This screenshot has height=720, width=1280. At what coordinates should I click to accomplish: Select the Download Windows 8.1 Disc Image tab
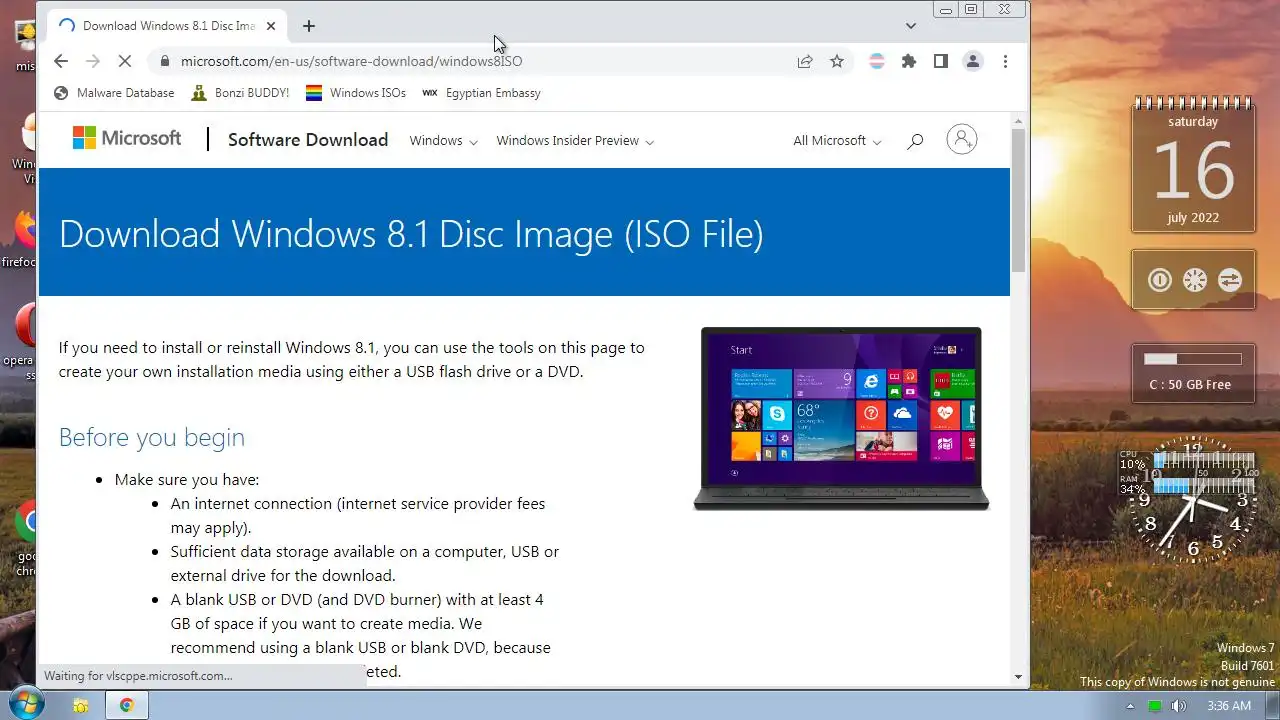tap(169, 26)
